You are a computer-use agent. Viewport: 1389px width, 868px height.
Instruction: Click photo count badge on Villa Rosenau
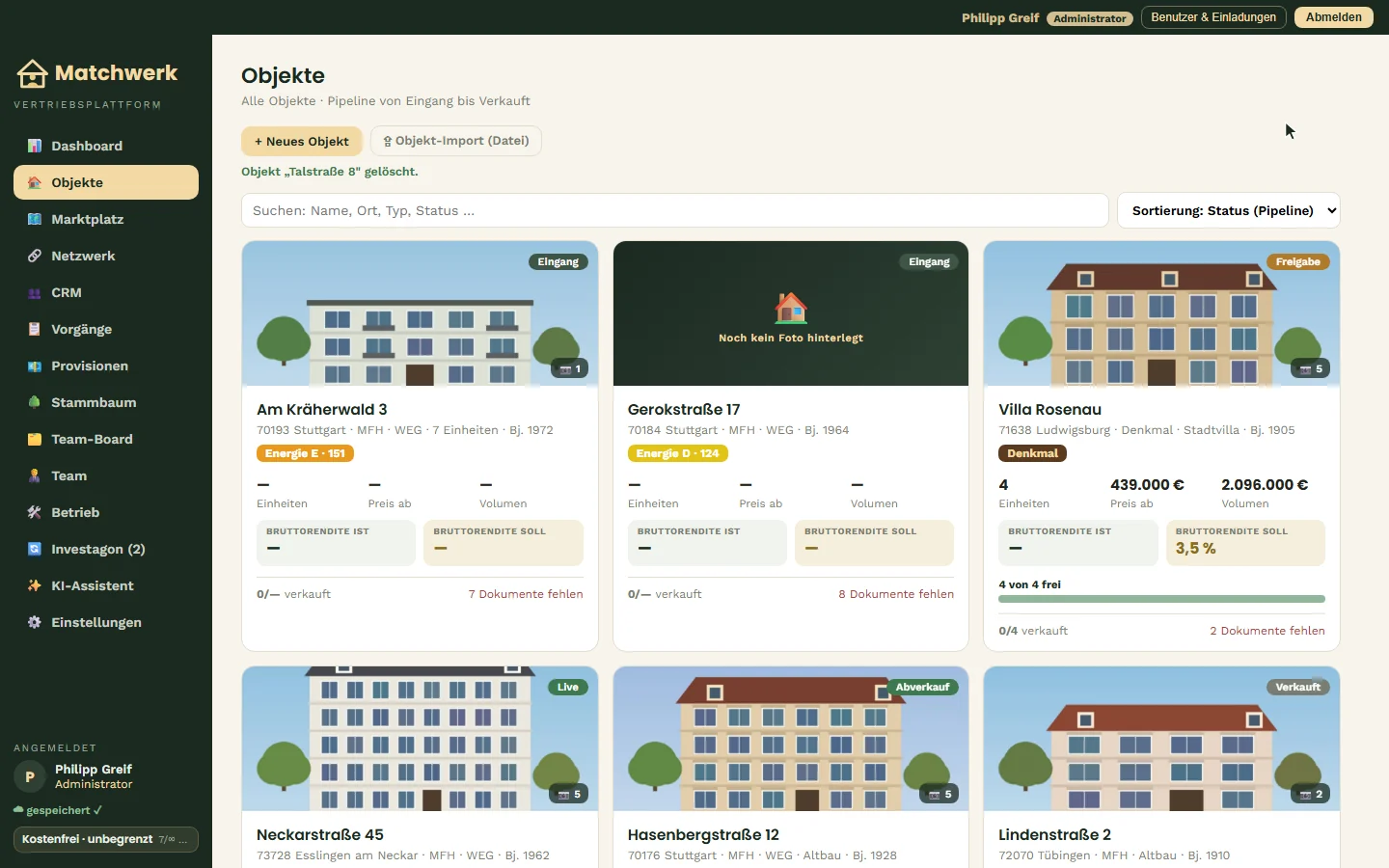tap(1311, 368)
